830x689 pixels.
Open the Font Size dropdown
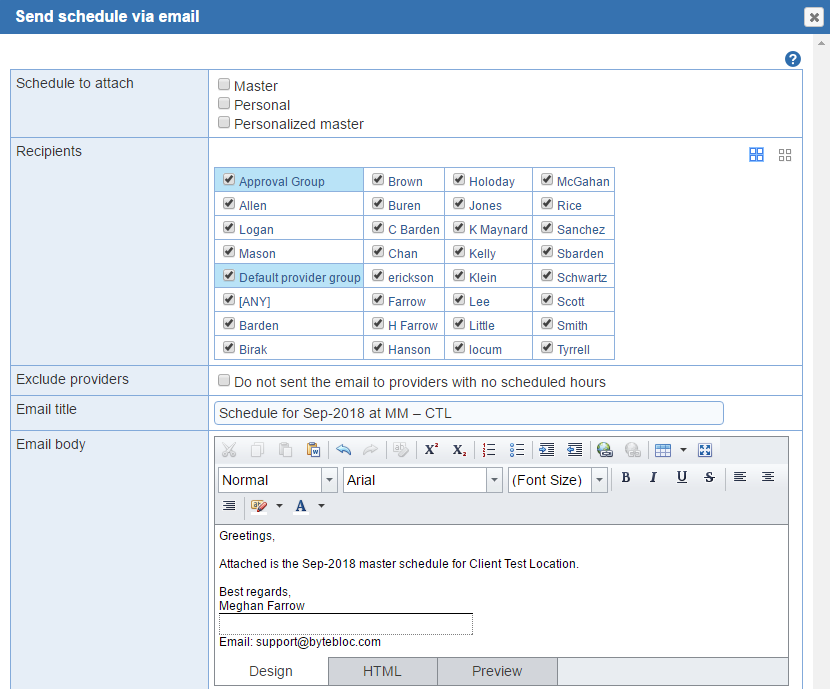coord(599,480)
